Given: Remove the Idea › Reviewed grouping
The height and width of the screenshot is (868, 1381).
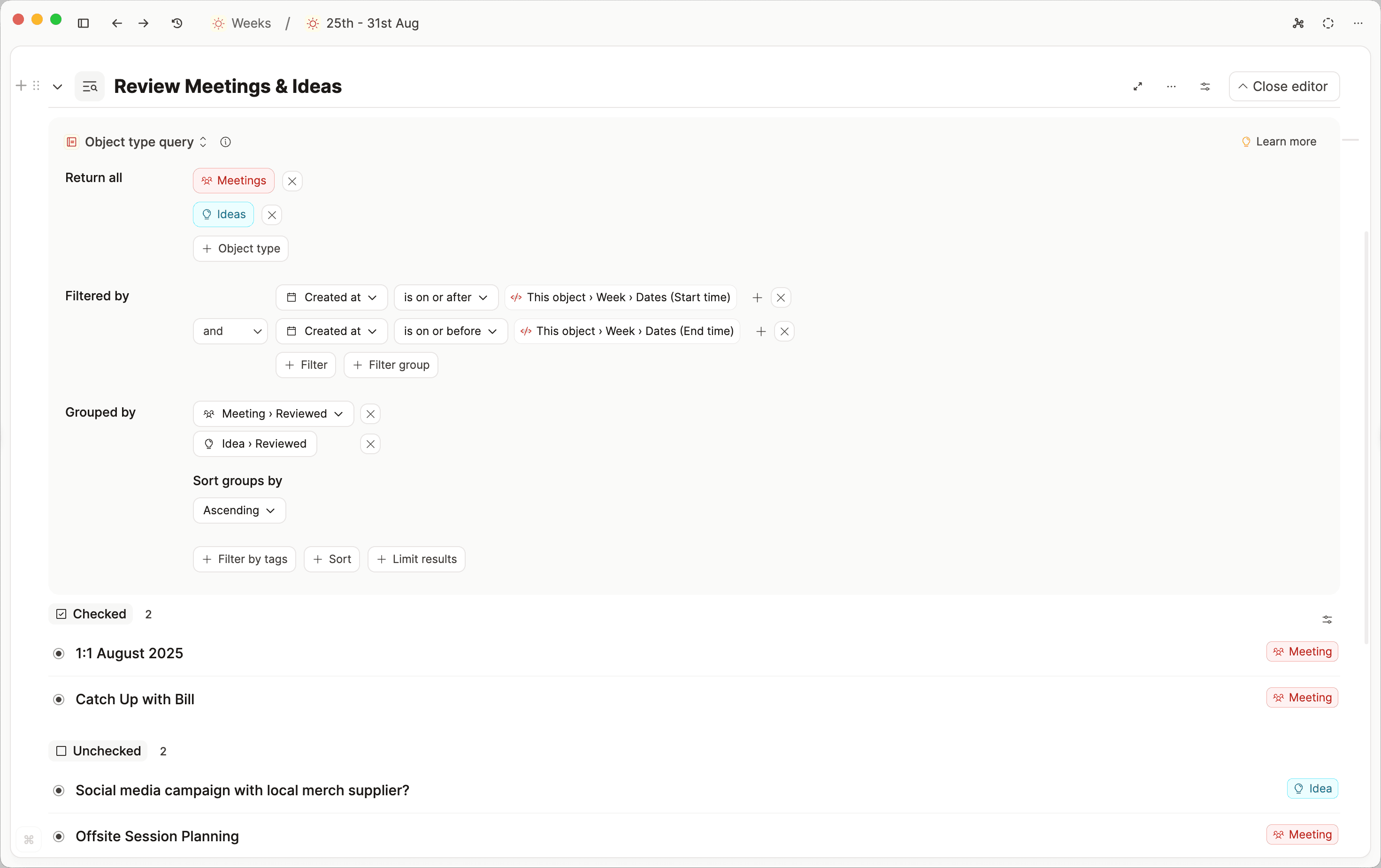Looking at the screenshot, I should [370, 444].
